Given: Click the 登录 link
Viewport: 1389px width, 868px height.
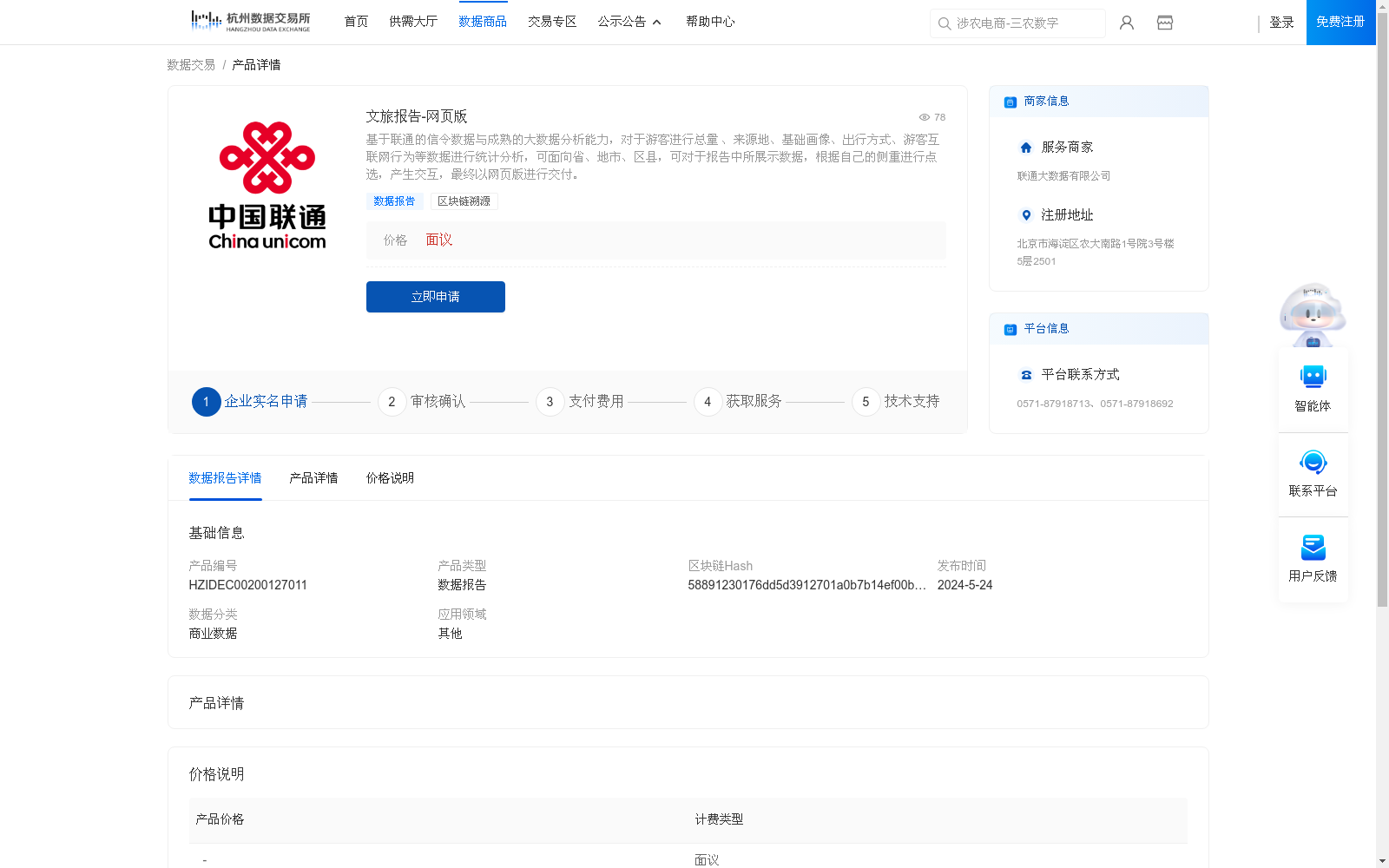Looking at the screenshot, I should [x=1281, y=23].
